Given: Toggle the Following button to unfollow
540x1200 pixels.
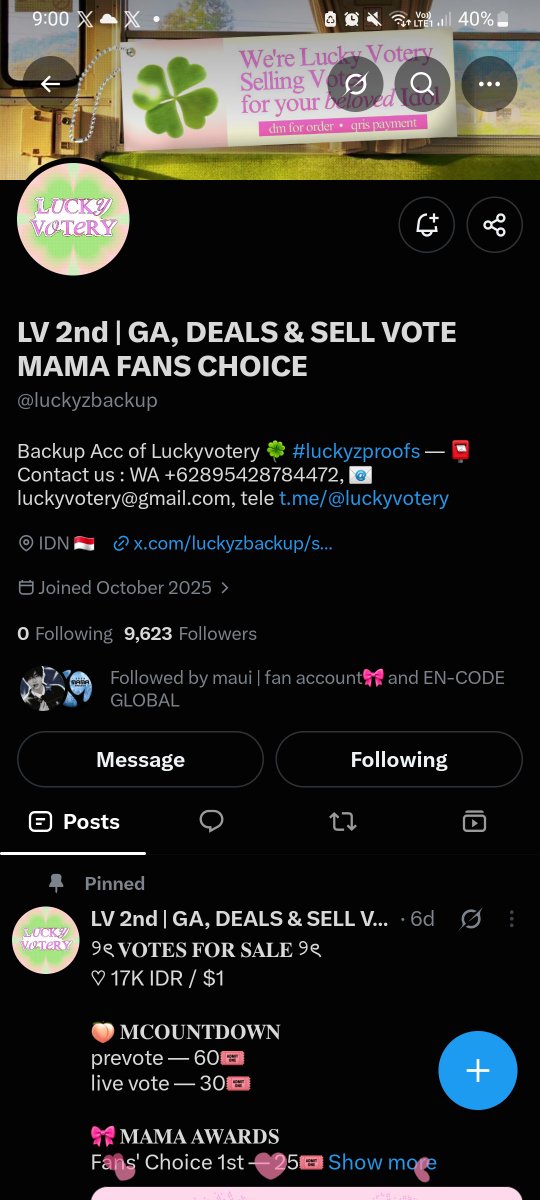Looking at the screenshot, I should point(399,760).
